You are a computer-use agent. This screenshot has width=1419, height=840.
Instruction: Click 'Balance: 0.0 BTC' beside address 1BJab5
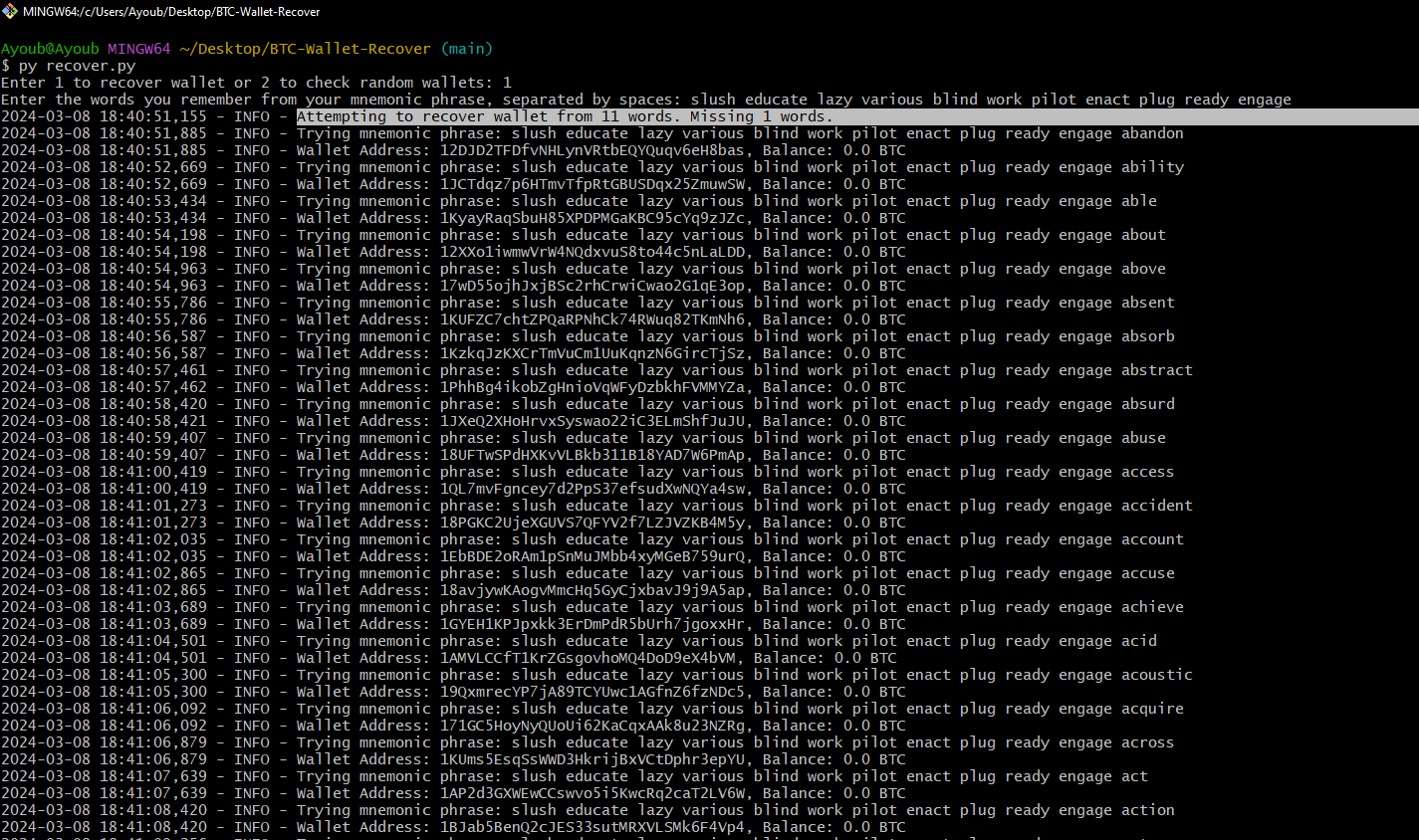pos(834,827)
